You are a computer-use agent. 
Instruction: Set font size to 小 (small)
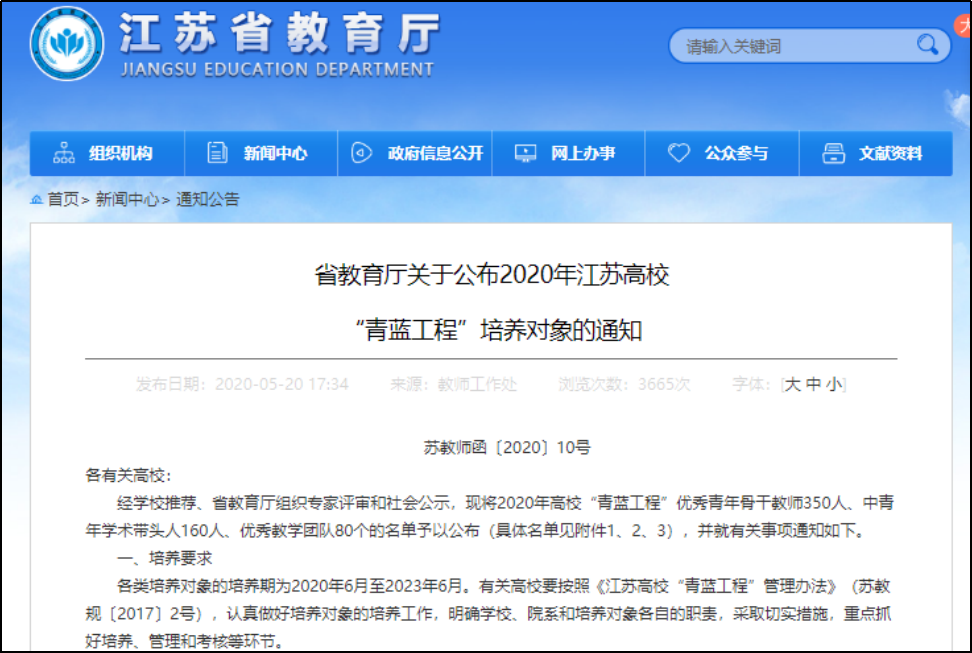(834, 384)
